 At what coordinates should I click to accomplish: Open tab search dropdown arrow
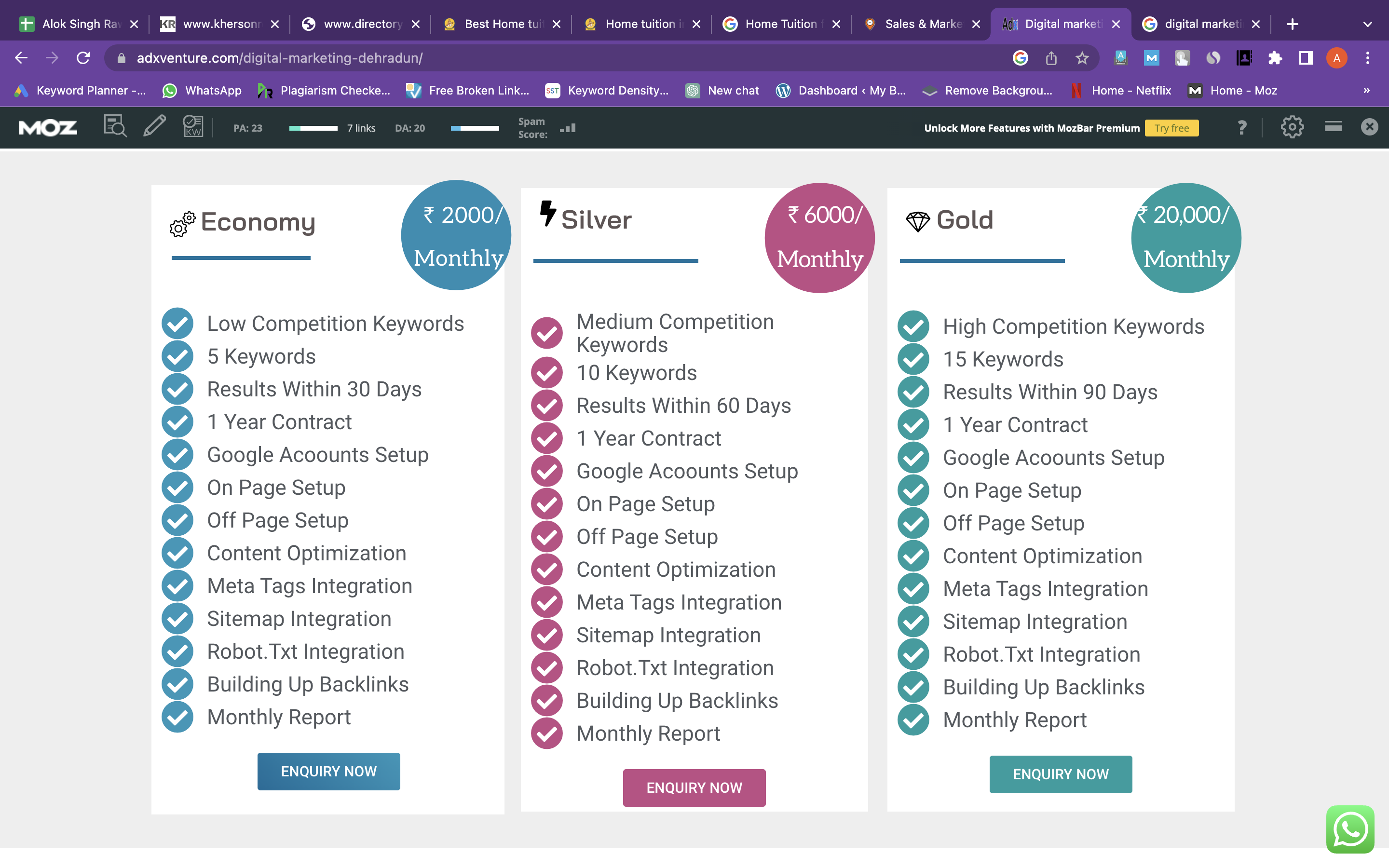pyautogui.click(x=1368, y=24)
